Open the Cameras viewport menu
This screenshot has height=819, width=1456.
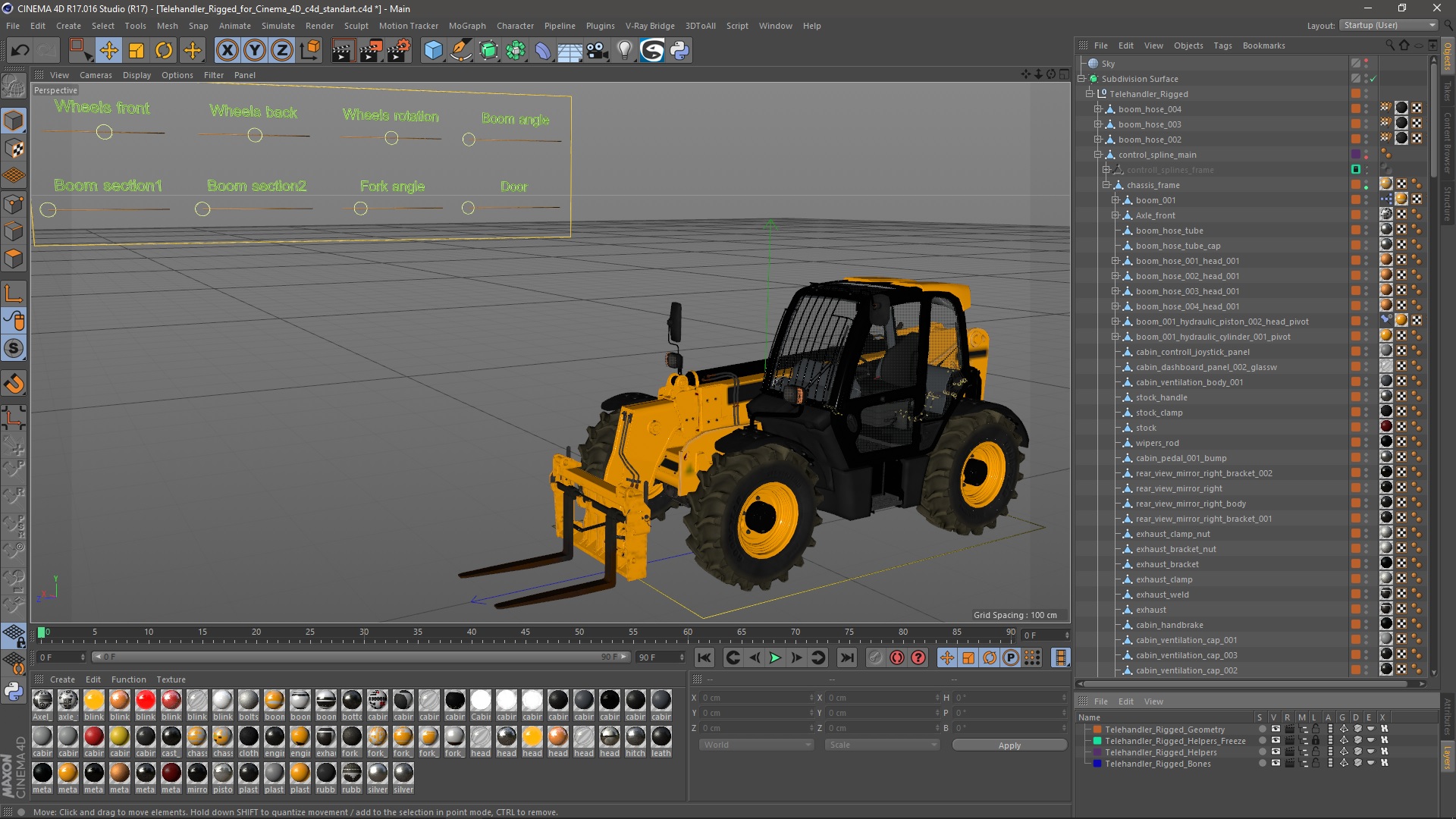[x=96, y=75]
